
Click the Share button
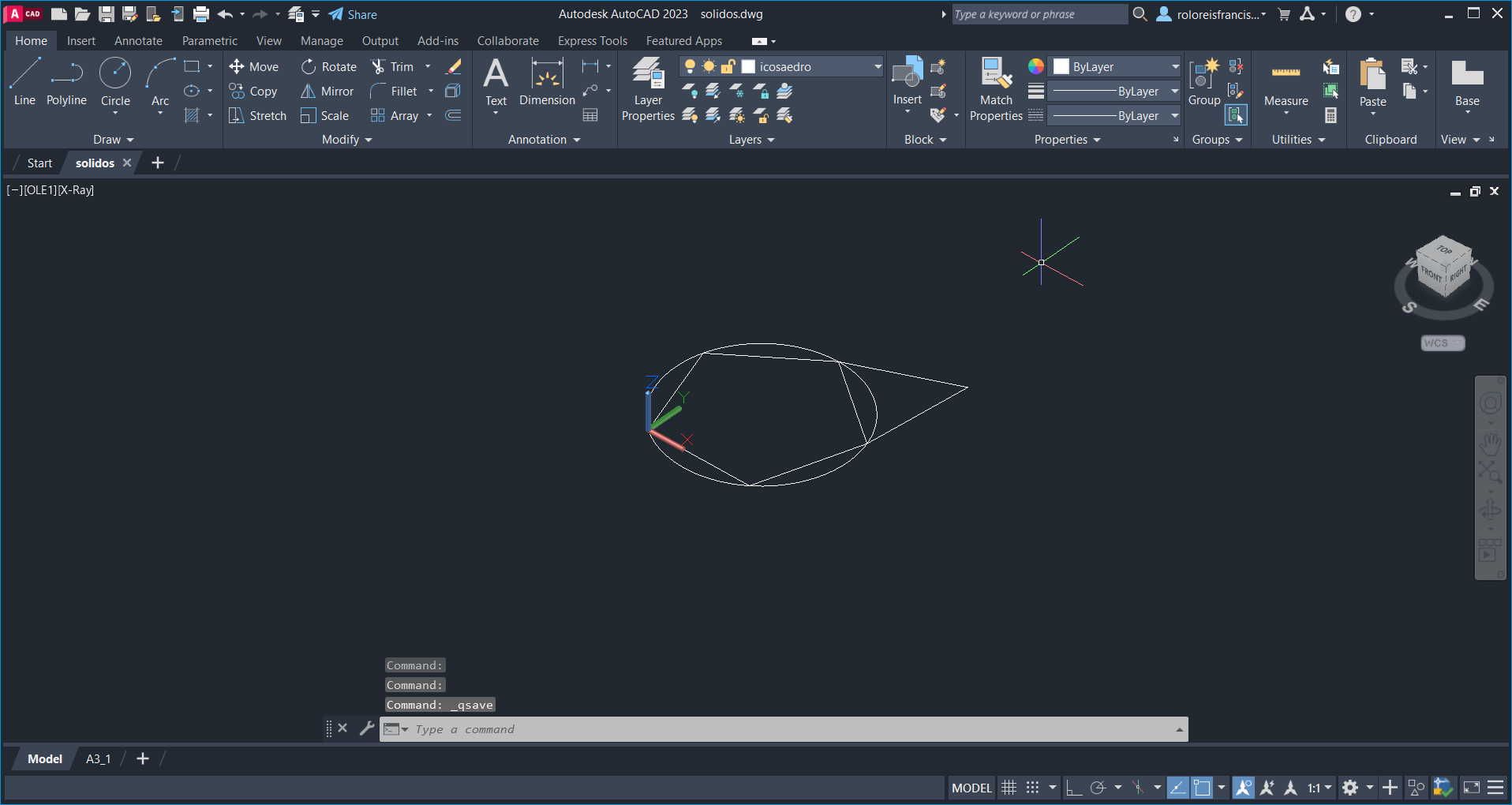pos(353,14)
